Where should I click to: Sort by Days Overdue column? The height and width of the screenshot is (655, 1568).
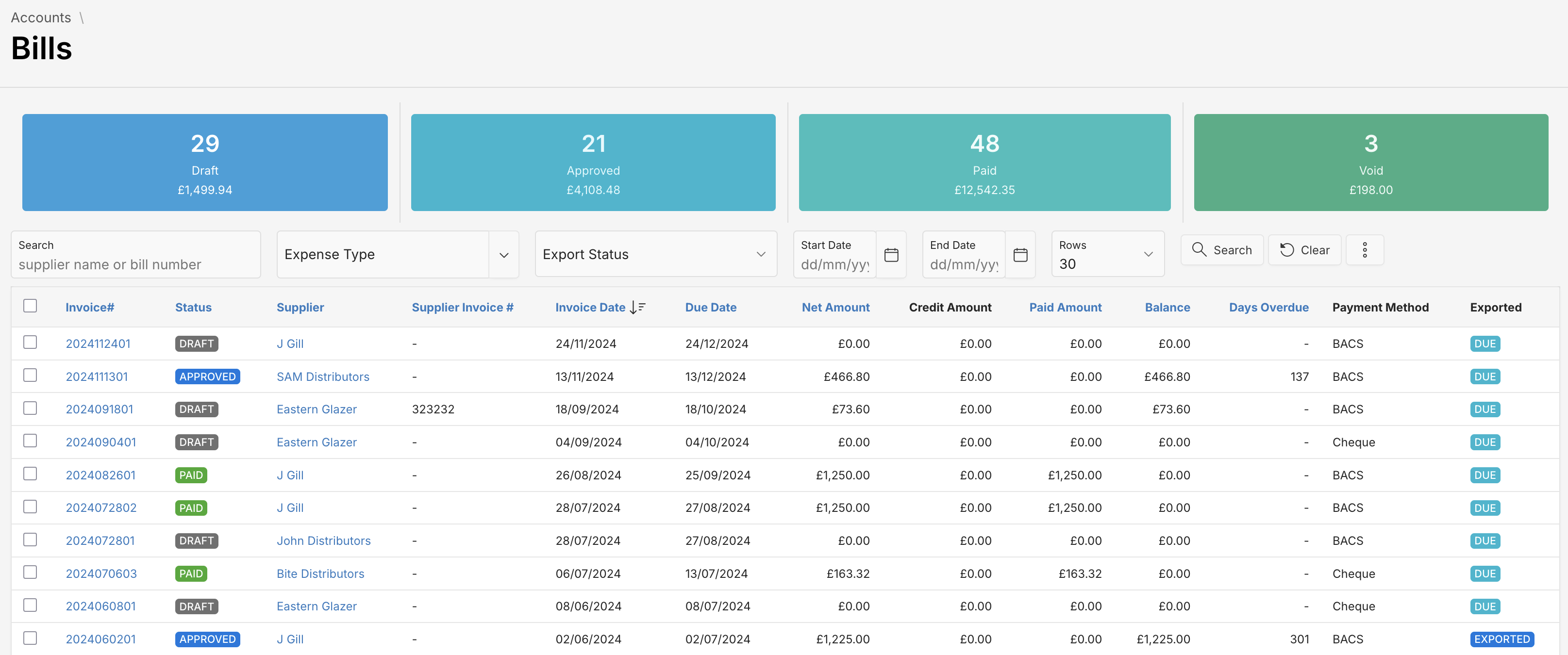click(x=1268, y=308)
